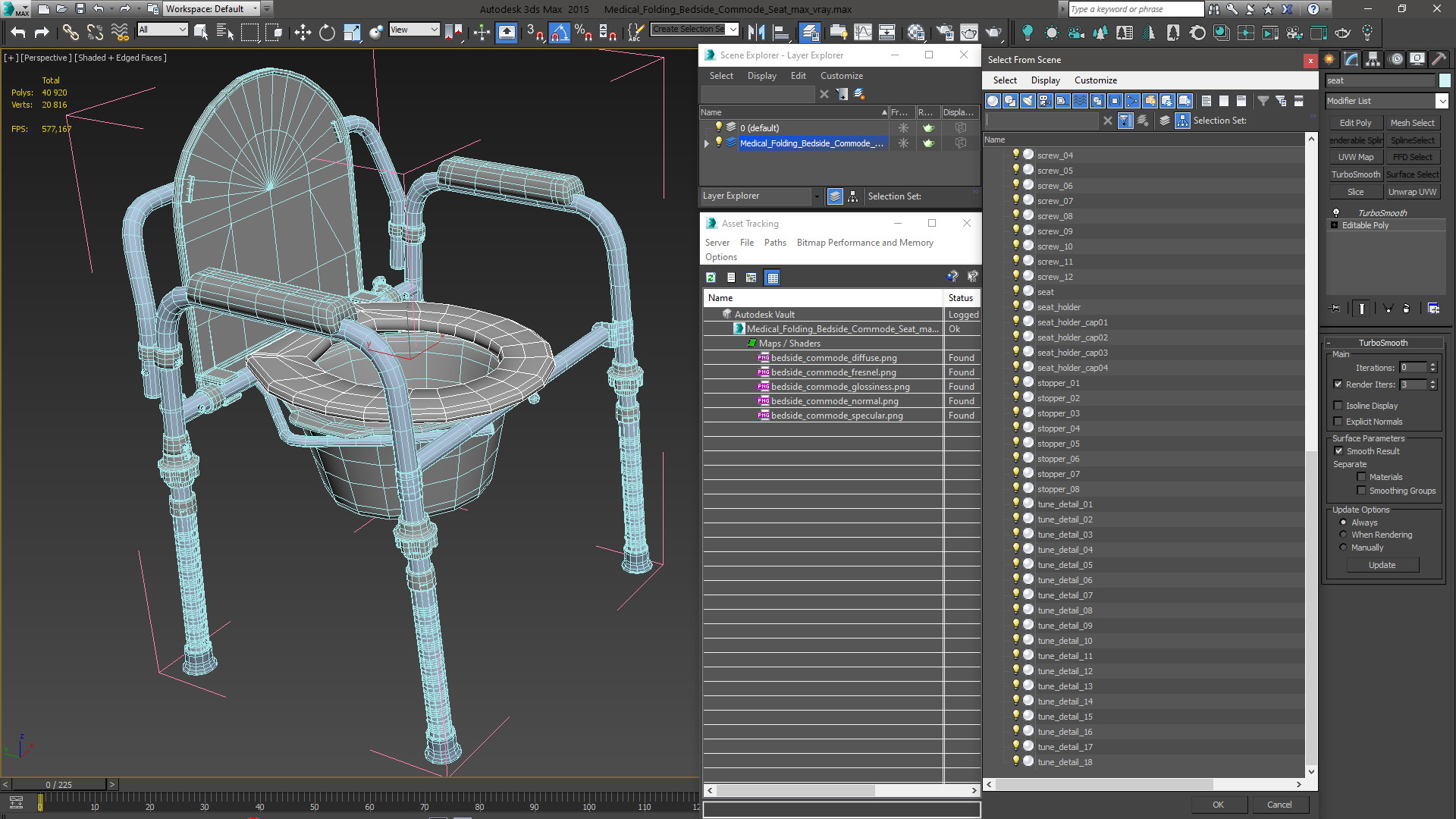Screen dimensions: 1456x819
Task: Click the Edit Poly modifier button
Action: 1355,123
